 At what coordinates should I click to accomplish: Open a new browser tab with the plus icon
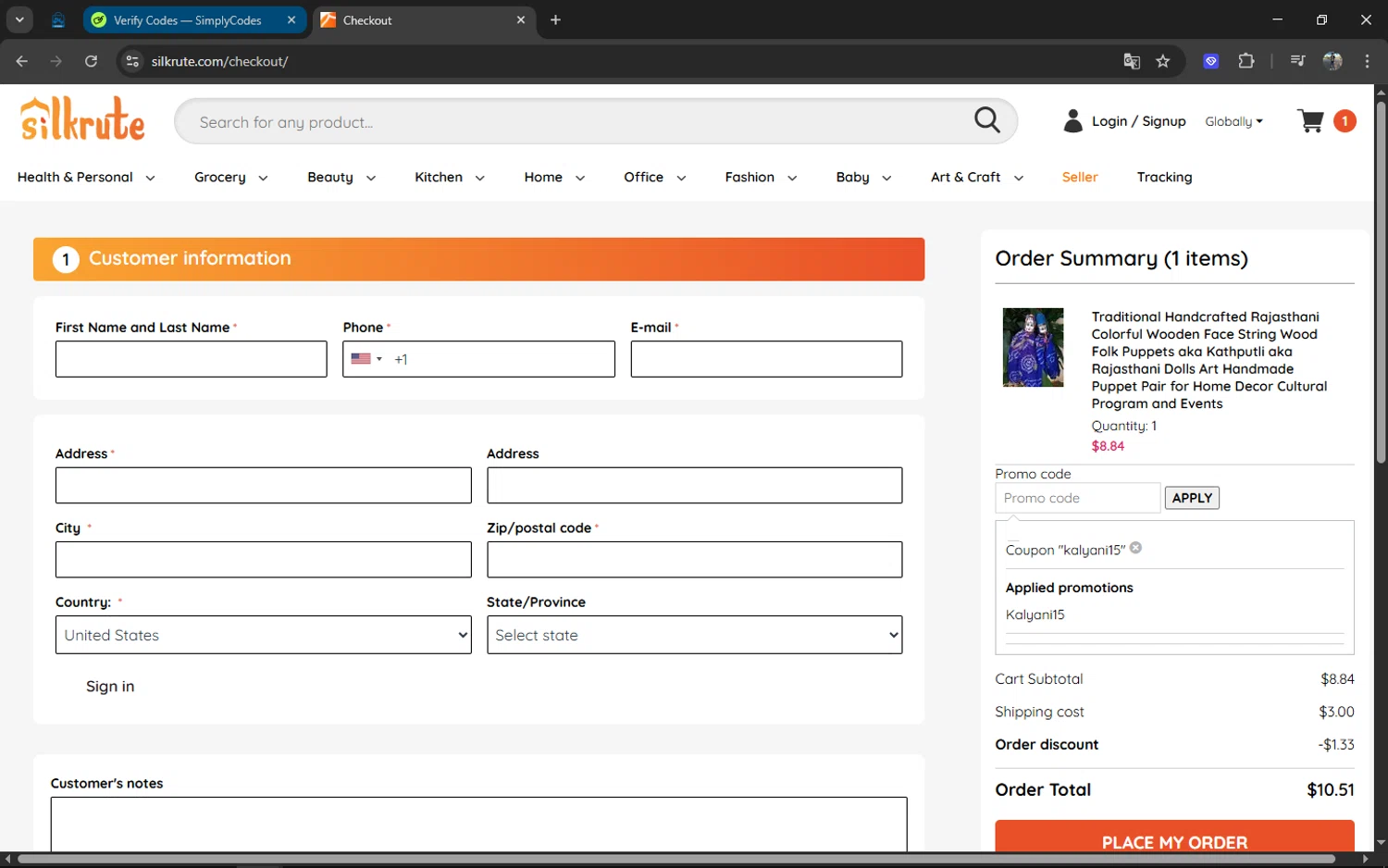(x=555, y=19)
